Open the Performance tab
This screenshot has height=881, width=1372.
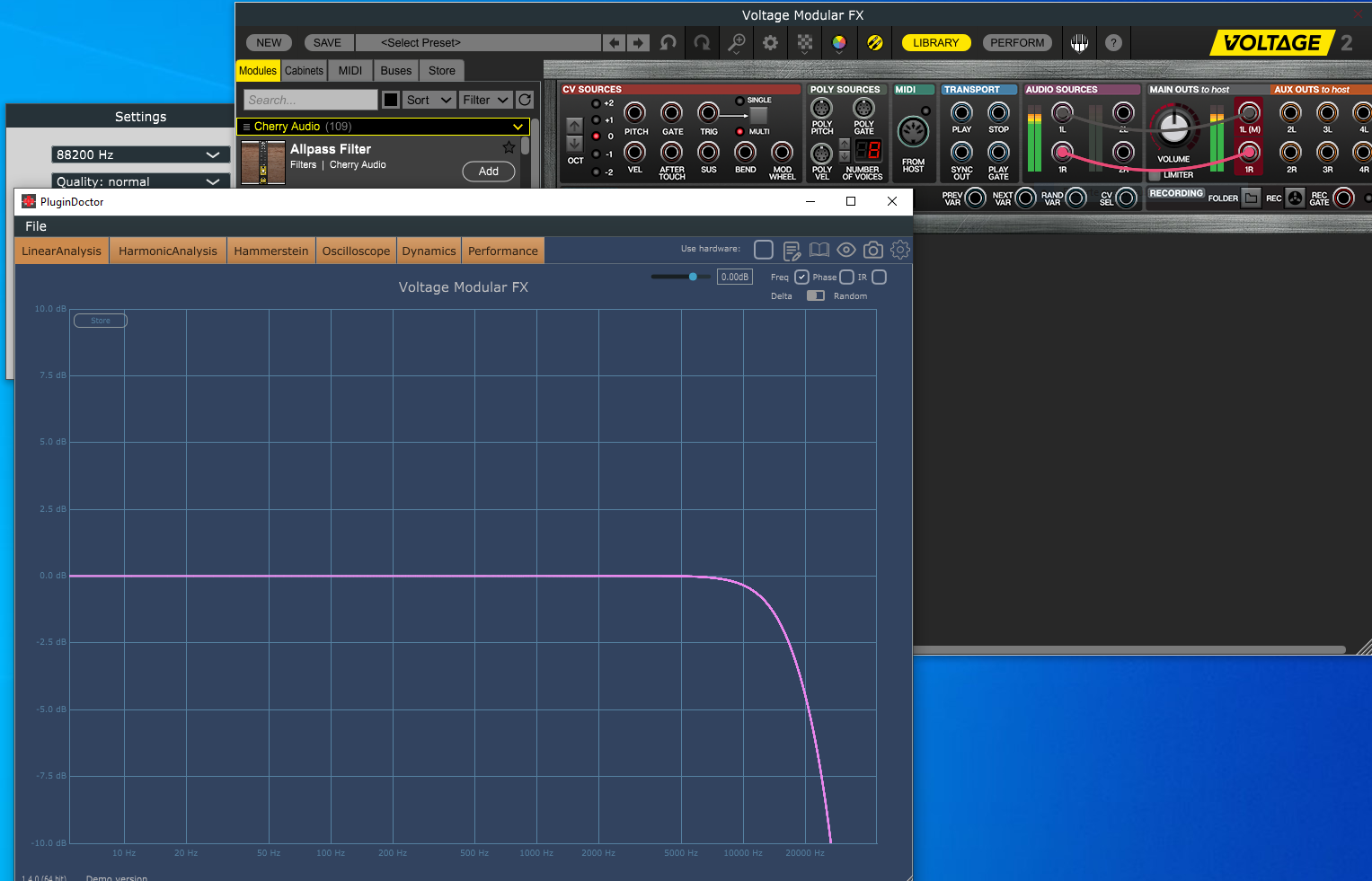pyautogui.click(x=503, y=251)
